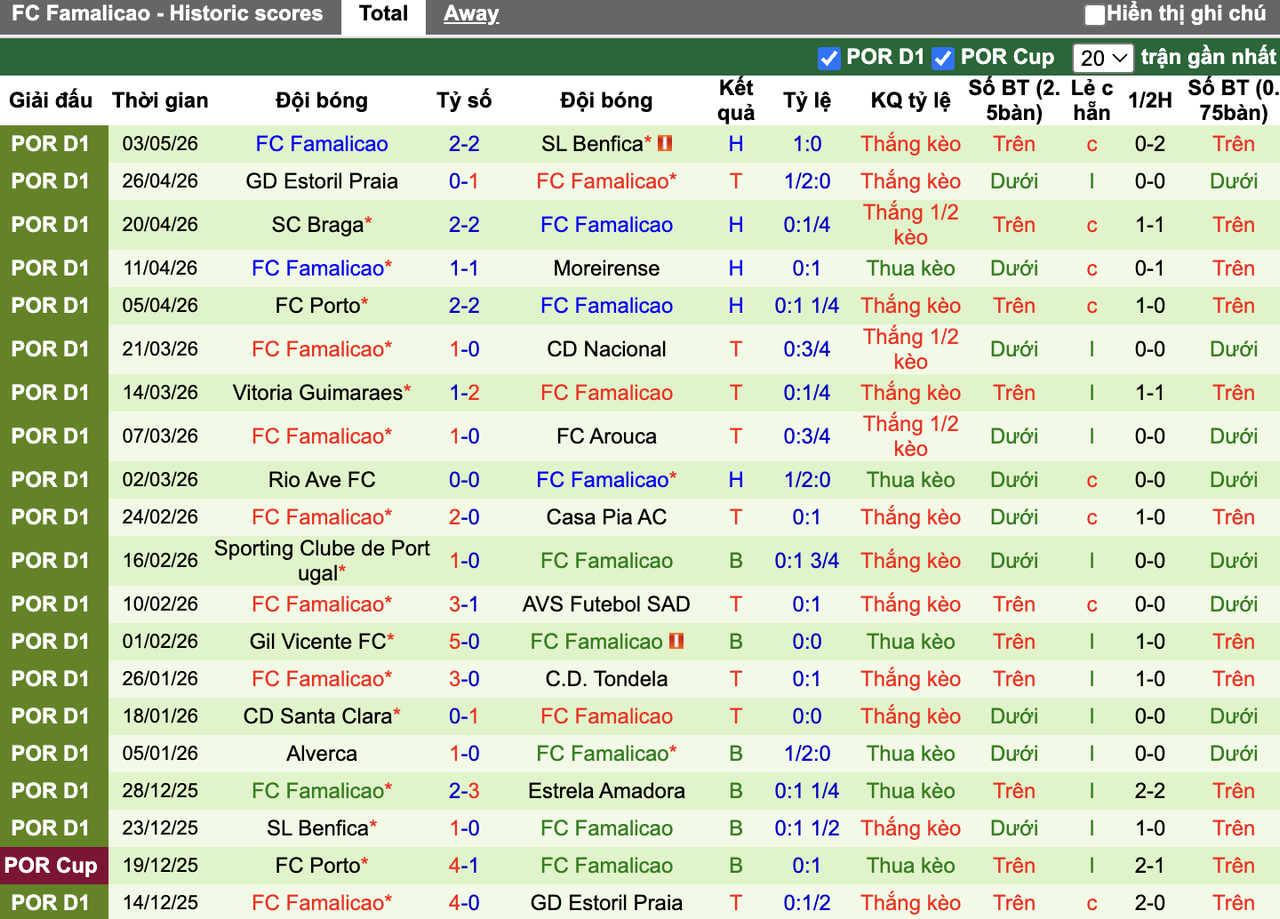Click the 'Thời gian' column header

pos(160,100)
